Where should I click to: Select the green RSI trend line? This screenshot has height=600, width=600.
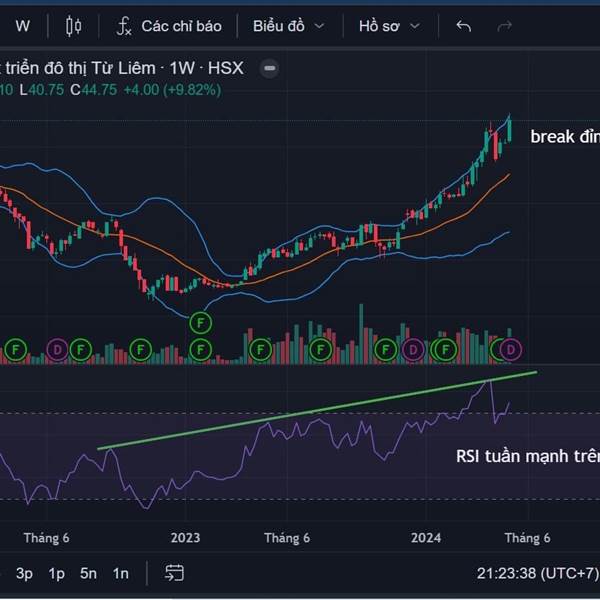(318, 411)
